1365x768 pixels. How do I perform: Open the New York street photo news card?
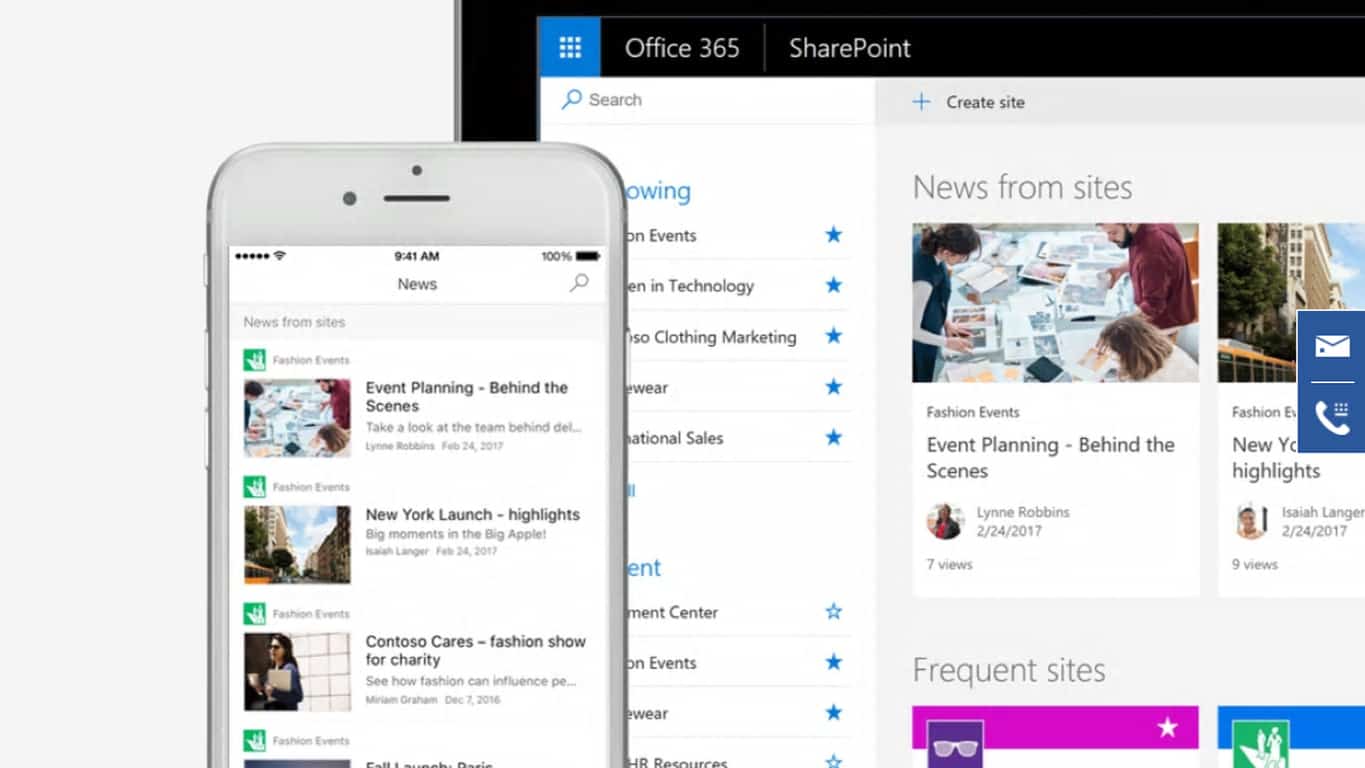(x=1291, y=302)
